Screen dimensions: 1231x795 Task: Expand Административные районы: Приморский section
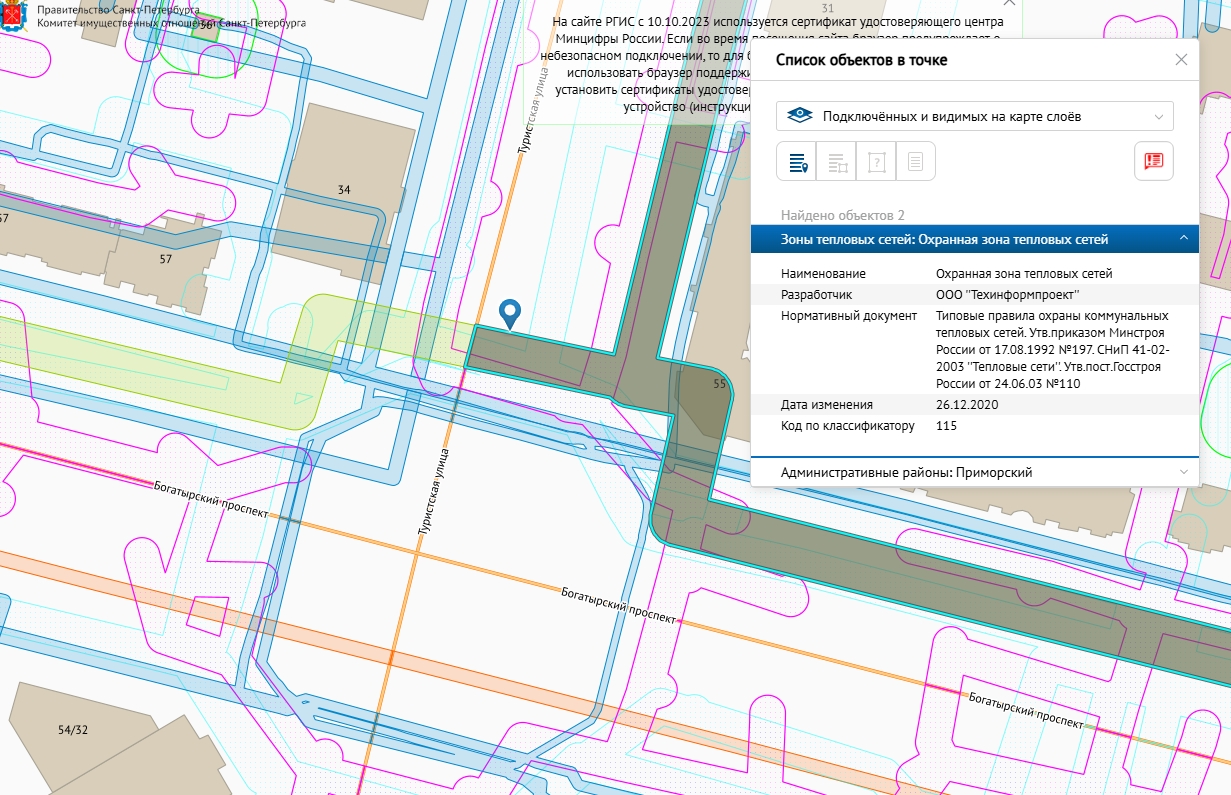[x=1183, y=472]
